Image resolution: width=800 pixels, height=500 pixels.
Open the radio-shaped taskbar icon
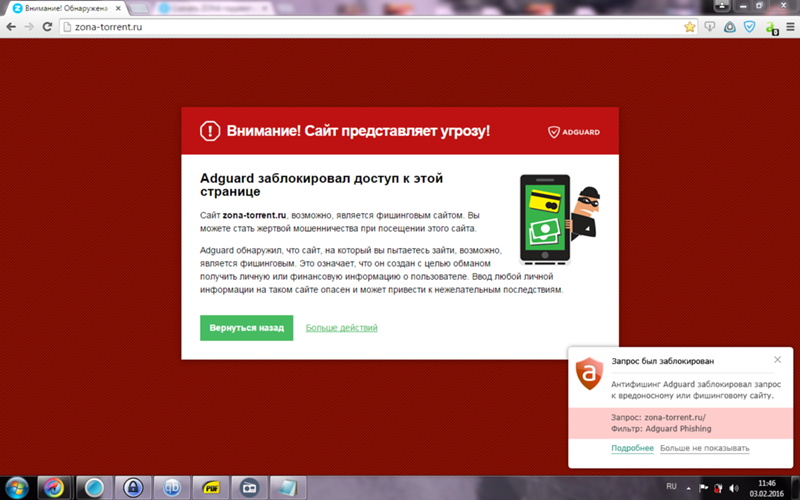tap(249, 488)
